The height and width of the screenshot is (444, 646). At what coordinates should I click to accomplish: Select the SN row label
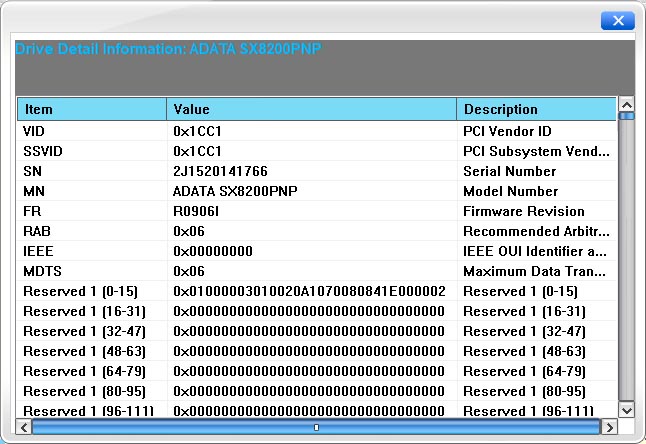point(33,171)
